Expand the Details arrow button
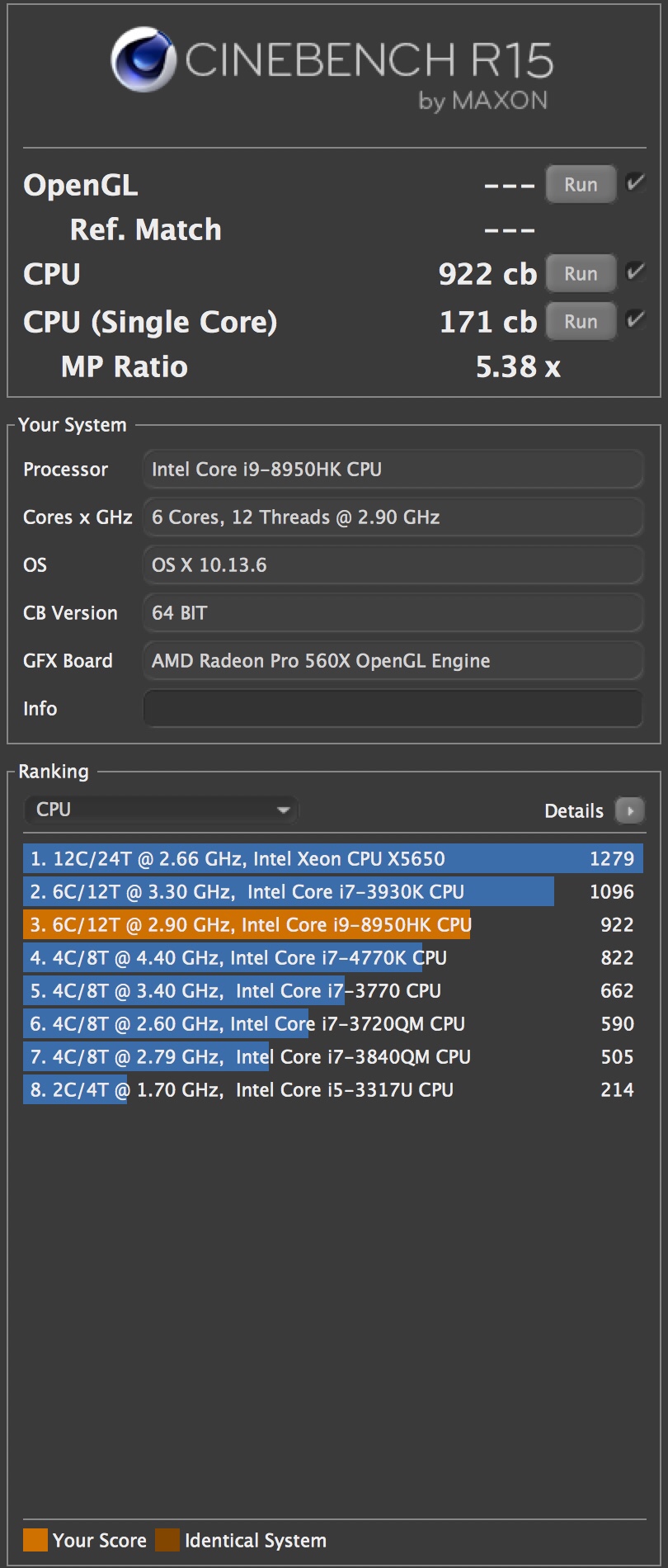The width and height of the screenshot is (668, 1568). [630, 810]
